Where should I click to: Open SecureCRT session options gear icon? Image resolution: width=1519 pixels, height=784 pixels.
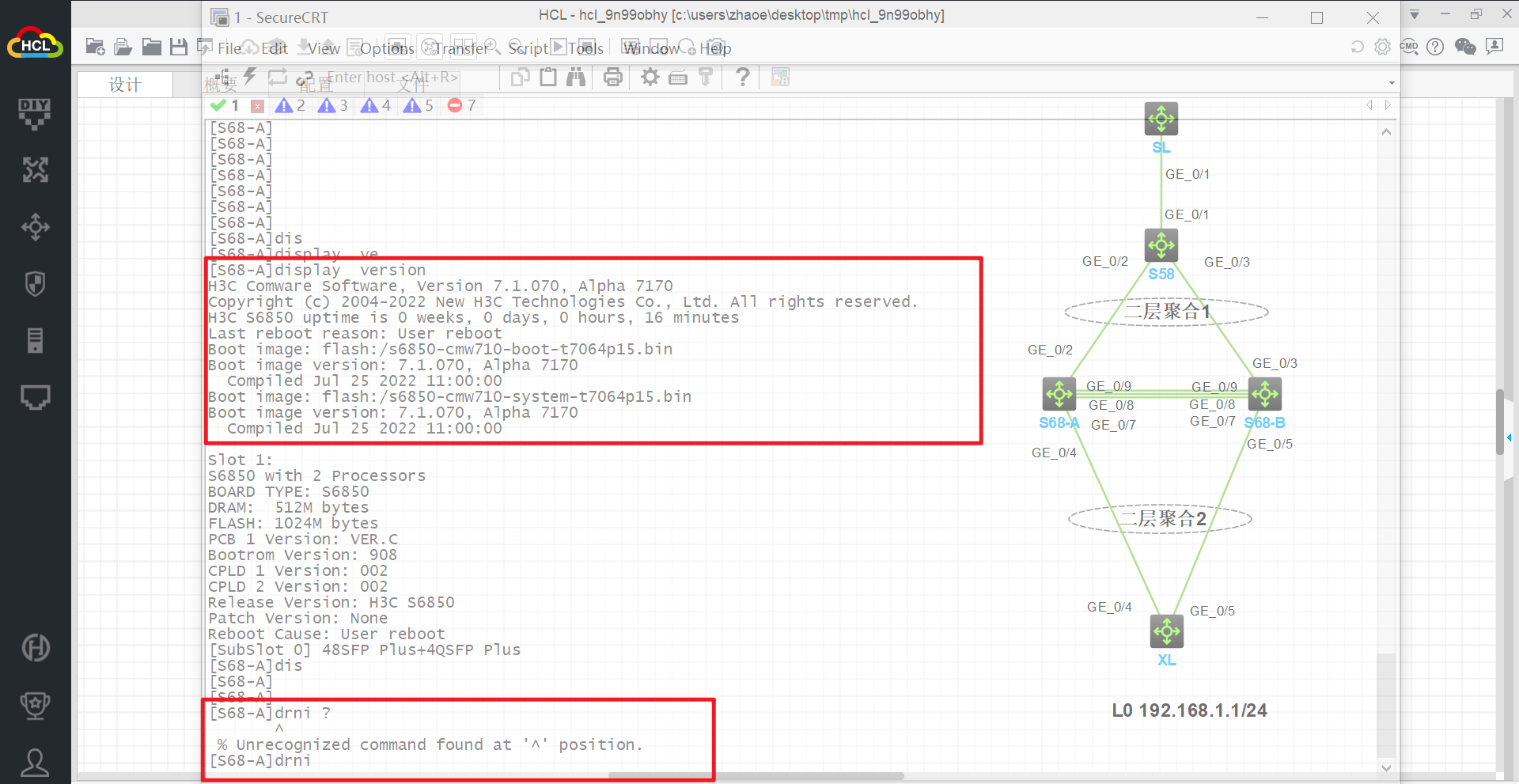tap(650, 78)
